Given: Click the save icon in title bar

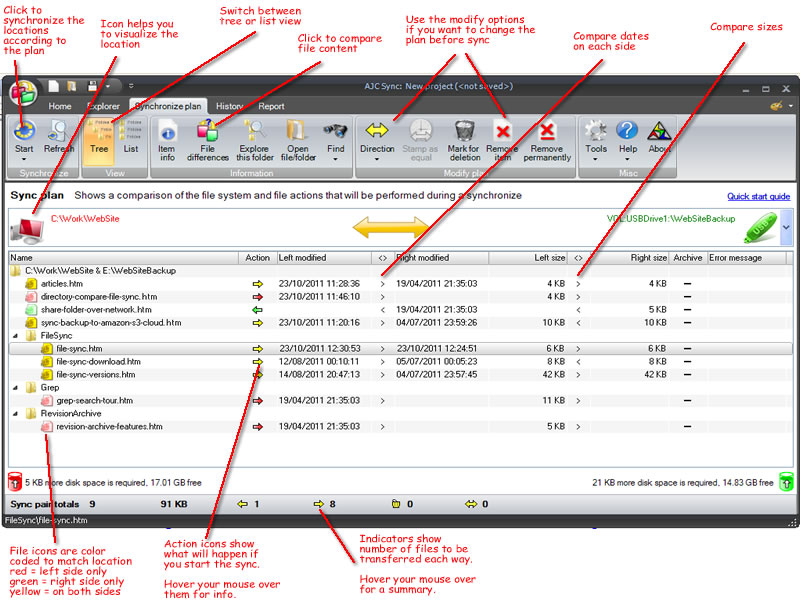Looking at the screenshot, I should [x=92, y=86].
